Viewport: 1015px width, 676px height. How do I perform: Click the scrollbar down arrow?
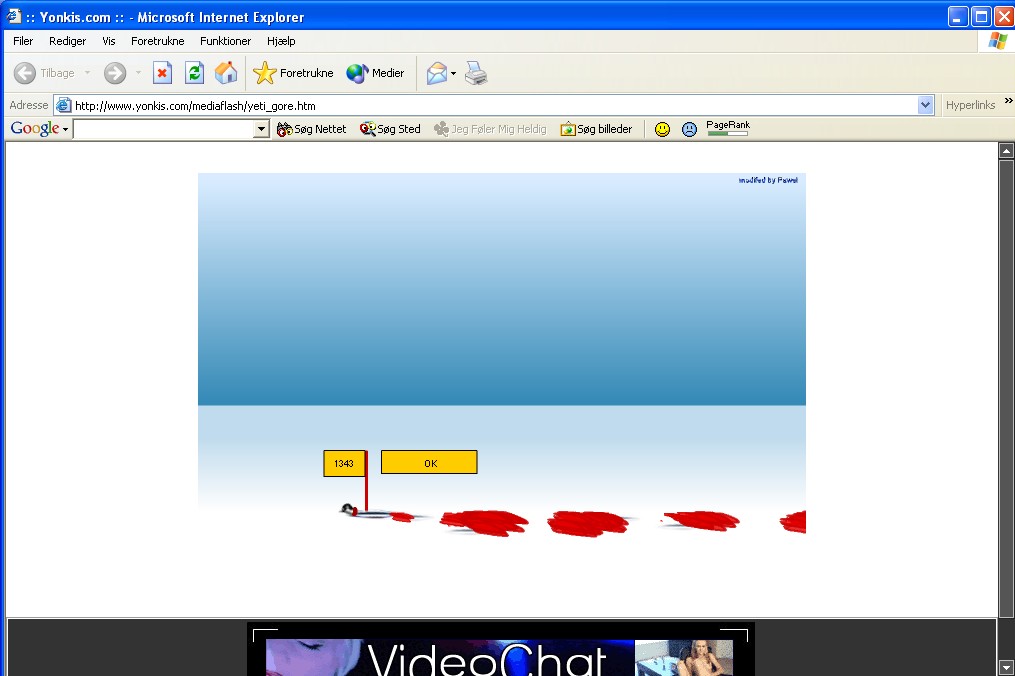point(1006,667)
